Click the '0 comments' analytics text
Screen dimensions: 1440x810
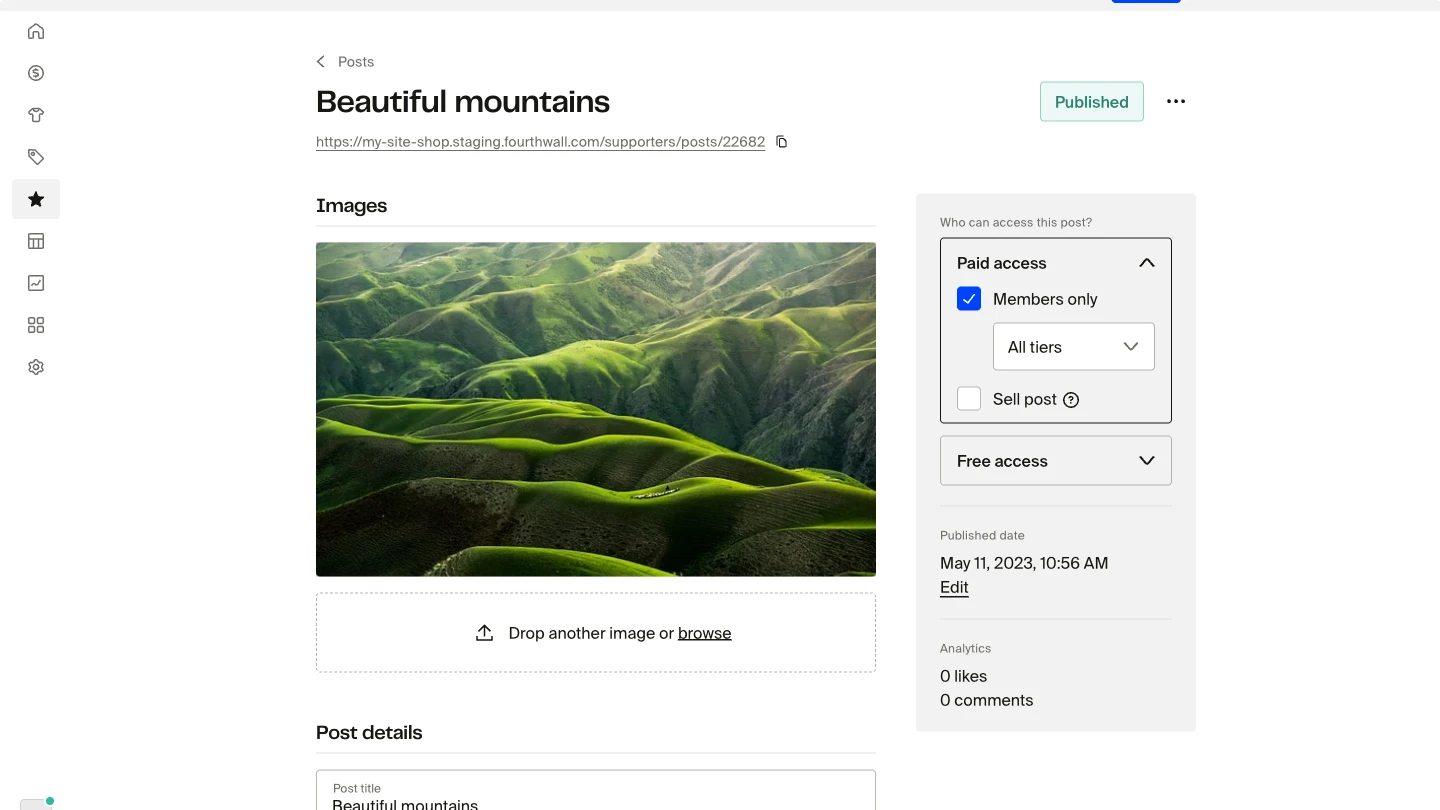(986, 700)
